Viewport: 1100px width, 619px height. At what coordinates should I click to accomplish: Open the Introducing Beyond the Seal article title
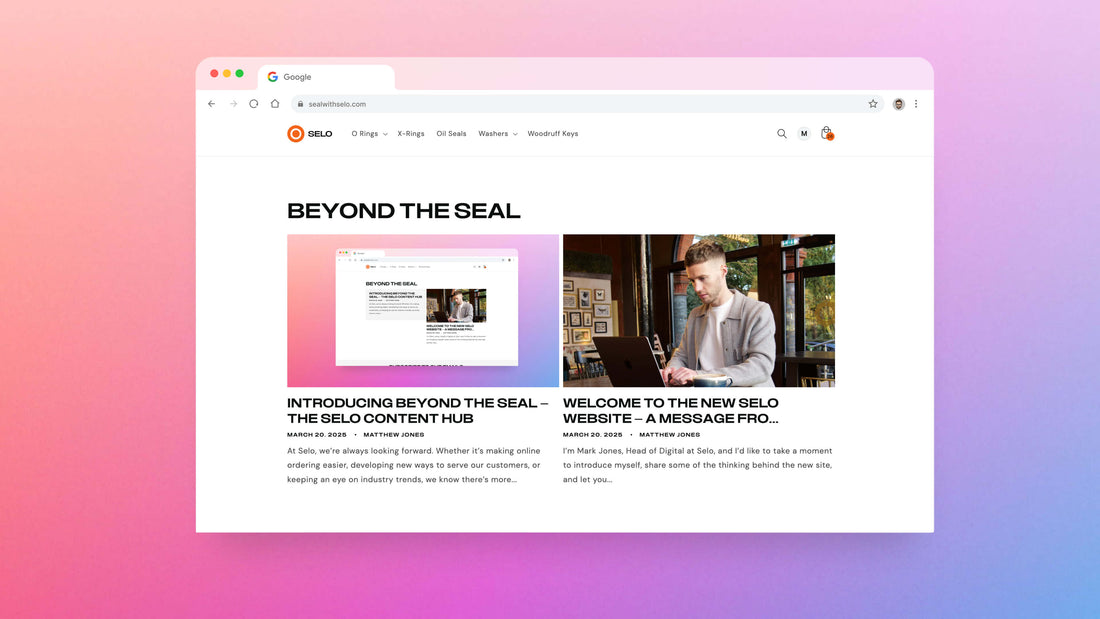(x=417, y=410)
